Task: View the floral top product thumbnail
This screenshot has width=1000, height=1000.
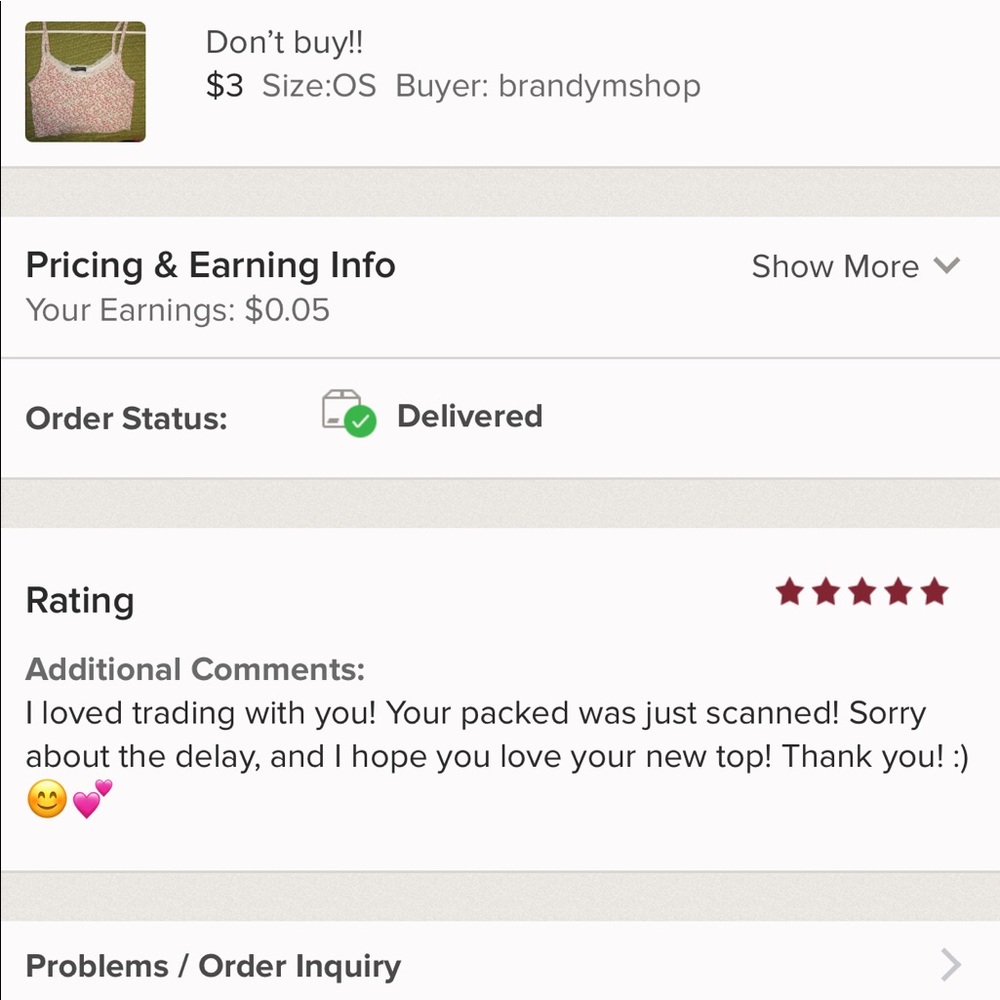Action: pyautogui.click(x=85, y=80)
